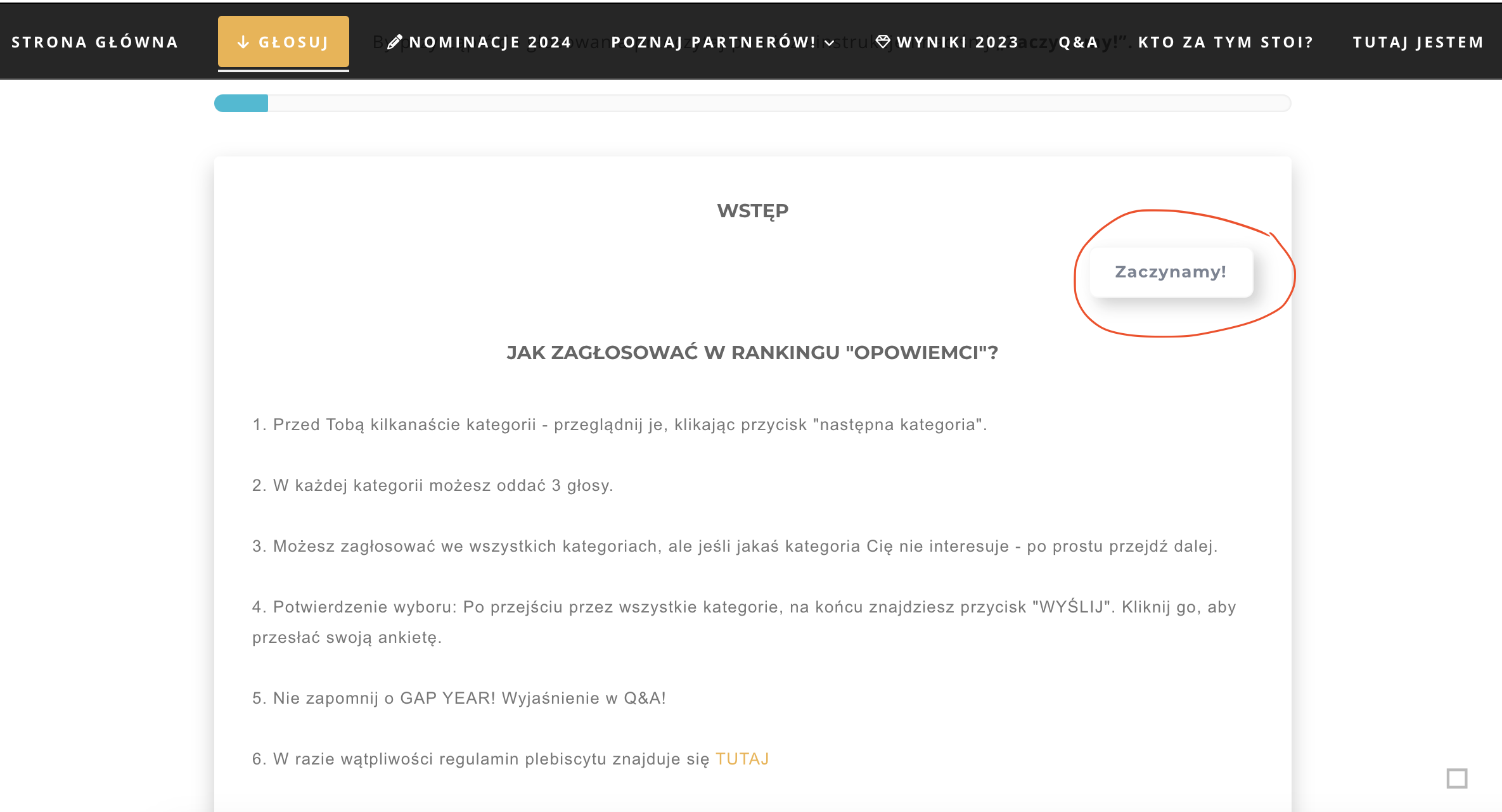Click the empty portion of the progress bar
The width and height of the screenshot is (1502, 812).
(761, 103)
